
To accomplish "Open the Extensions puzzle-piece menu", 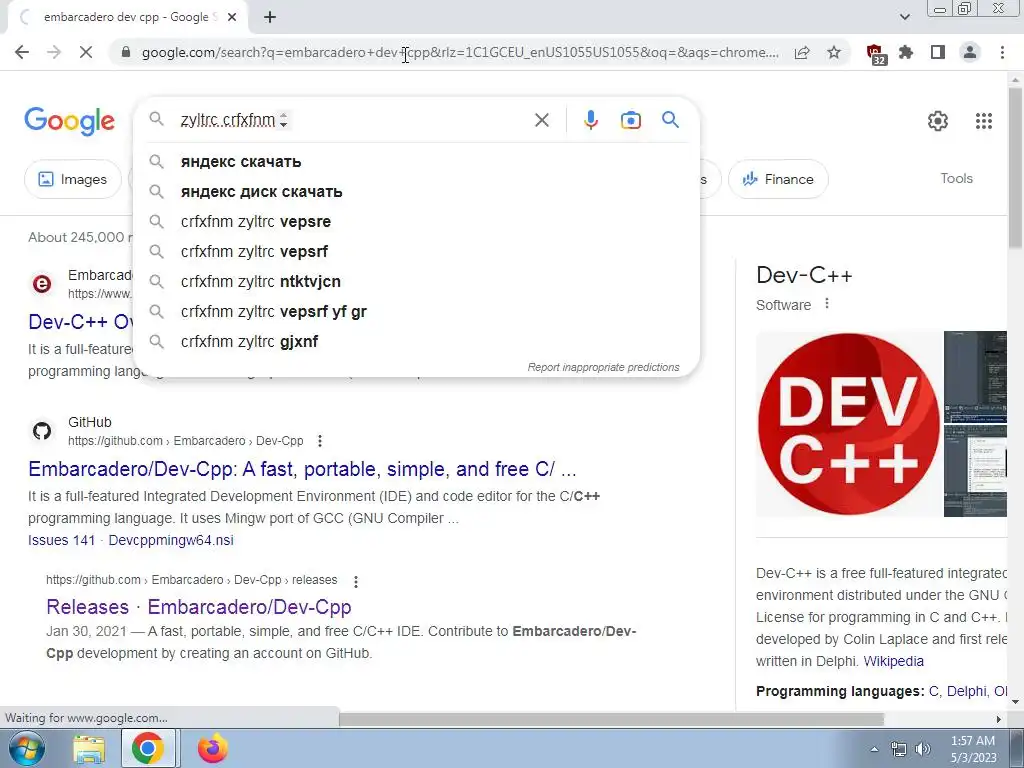I will (x=906, y=52).
